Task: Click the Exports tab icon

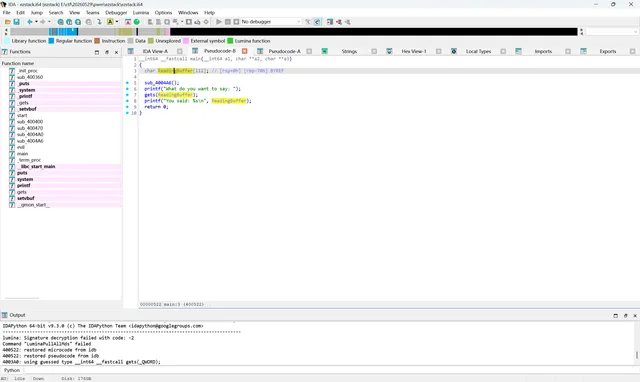Action: point(583,51)
